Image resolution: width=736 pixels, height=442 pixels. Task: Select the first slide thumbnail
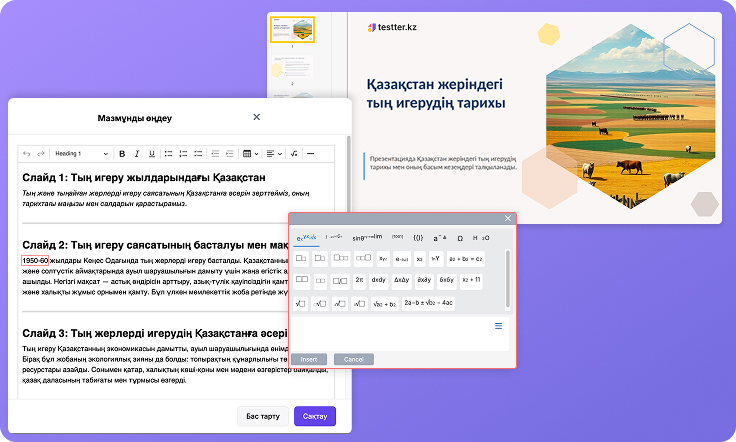tap(292, 30)
